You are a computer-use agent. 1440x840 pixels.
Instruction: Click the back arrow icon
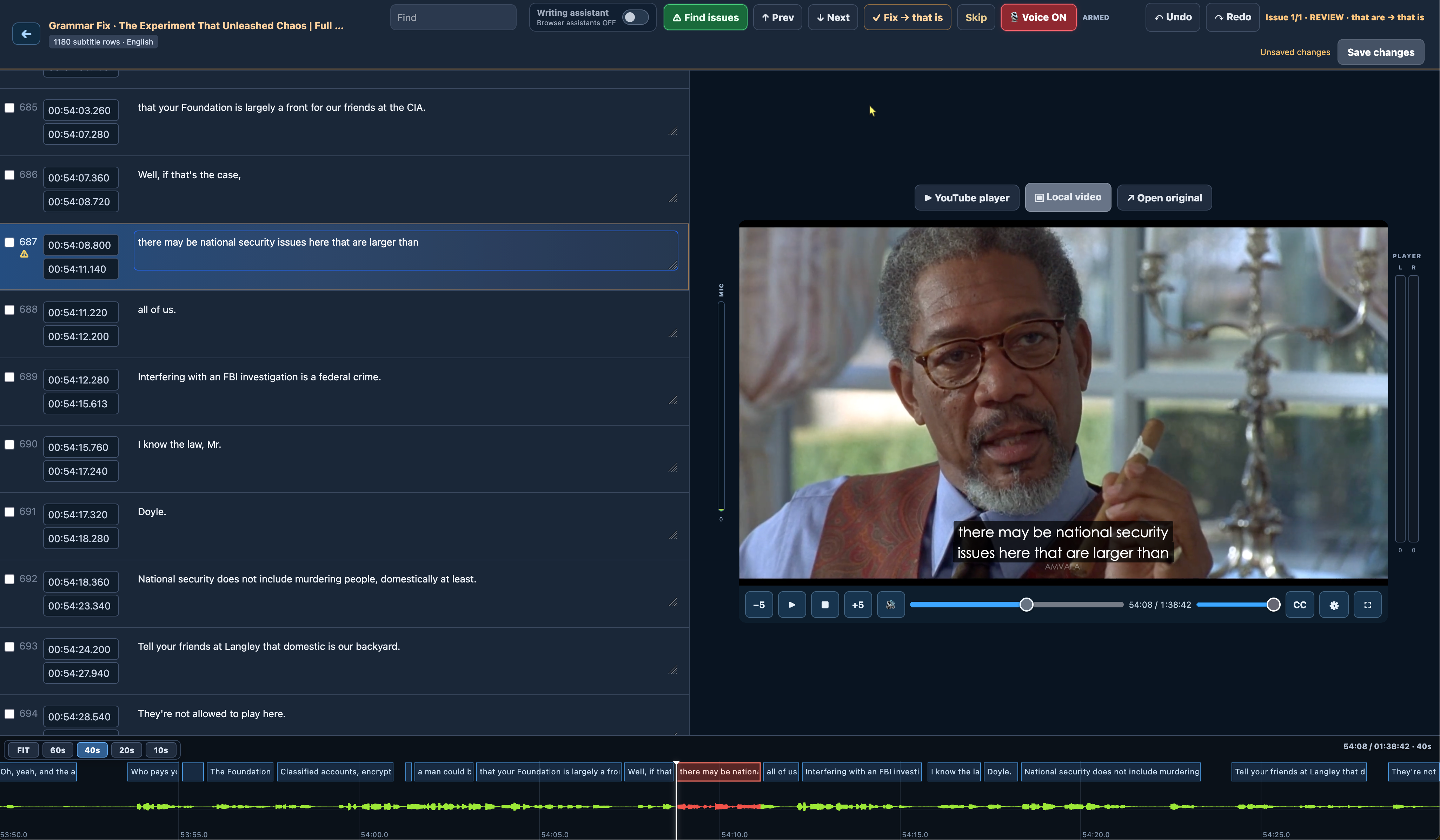point(26,34)
